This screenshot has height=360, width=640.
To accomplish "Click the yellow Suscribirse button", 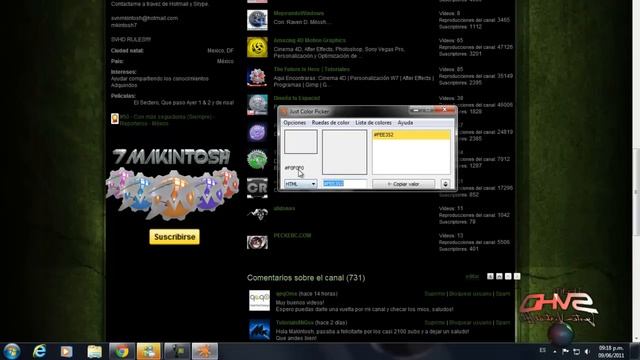I will (x=174, y=237).
